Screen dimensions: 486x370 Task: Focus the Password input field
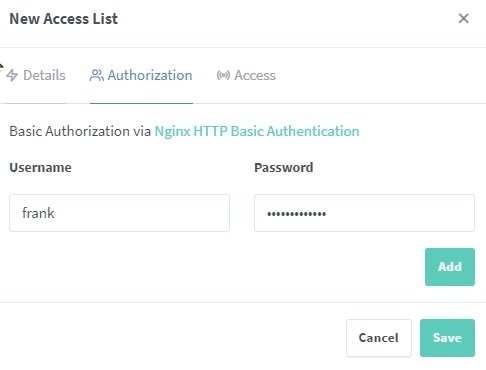[364, 213]
